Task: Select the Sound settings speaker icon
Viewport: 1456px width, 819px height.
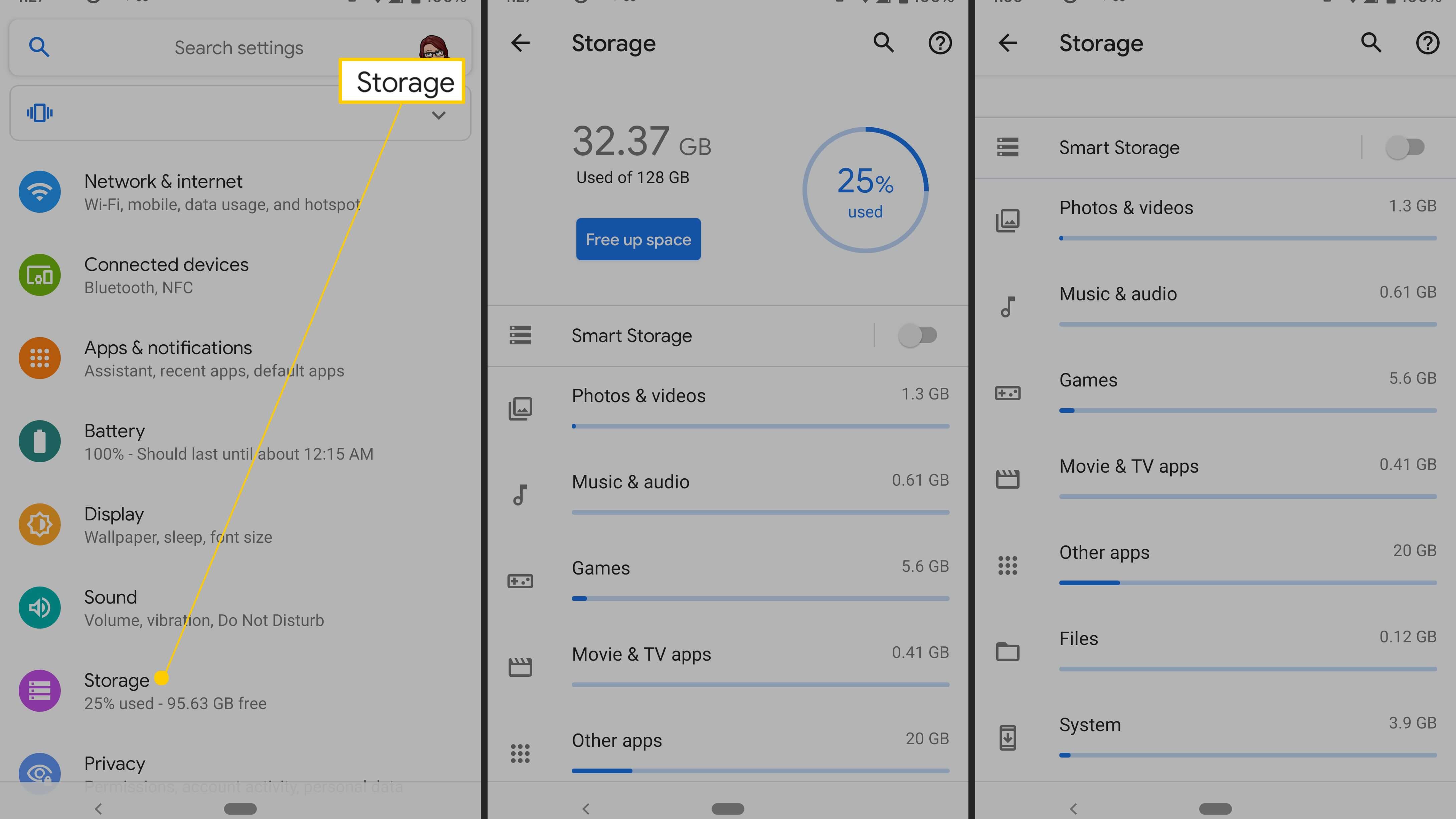Action: [x=39, y=608]
